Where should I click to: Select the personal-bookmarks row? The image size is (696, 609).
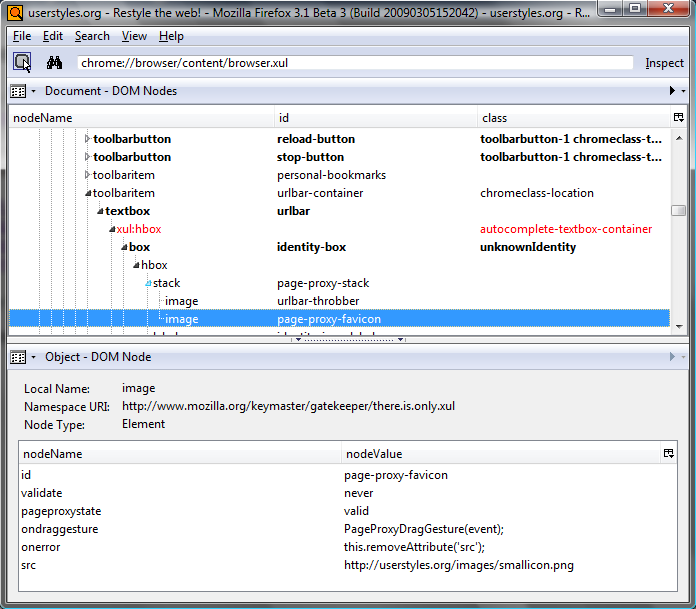pos(339,175)
